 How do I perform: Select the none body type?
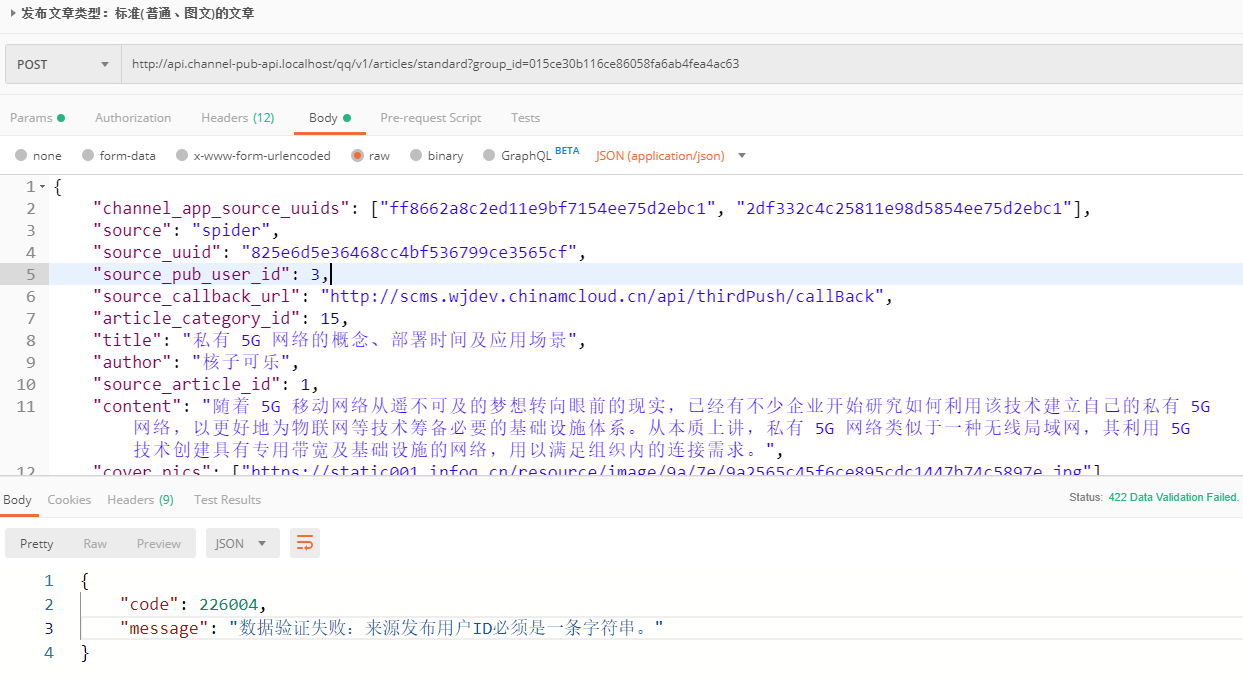click(38, 156)
